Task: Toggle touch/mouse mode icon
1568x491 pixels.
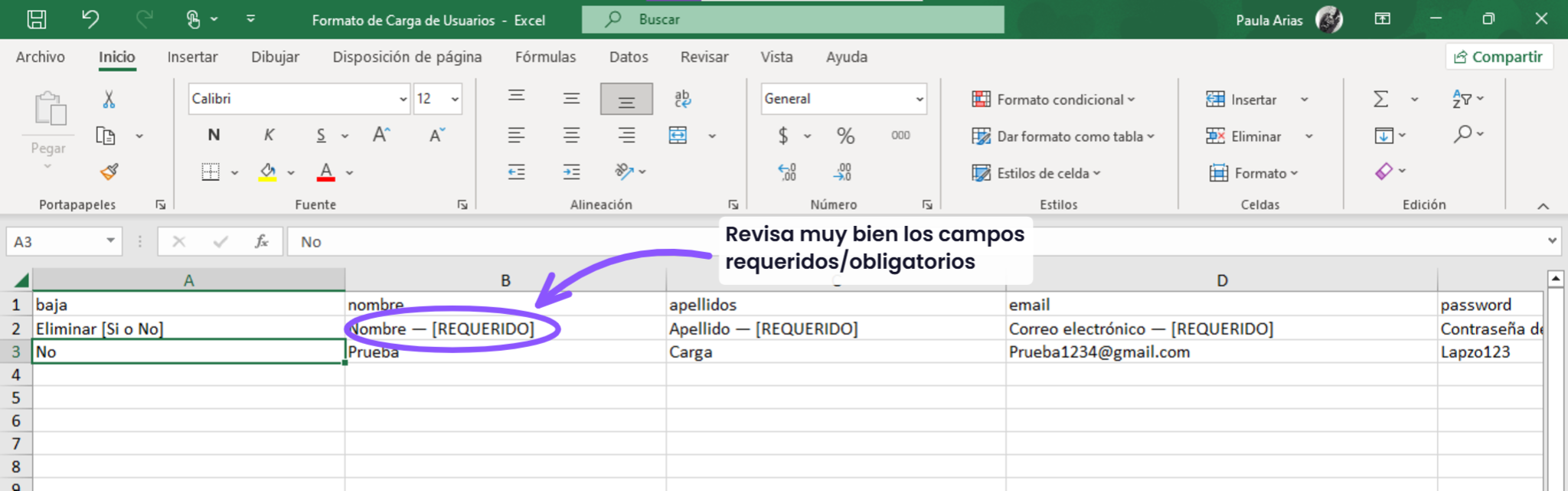Action: point(193,19)
